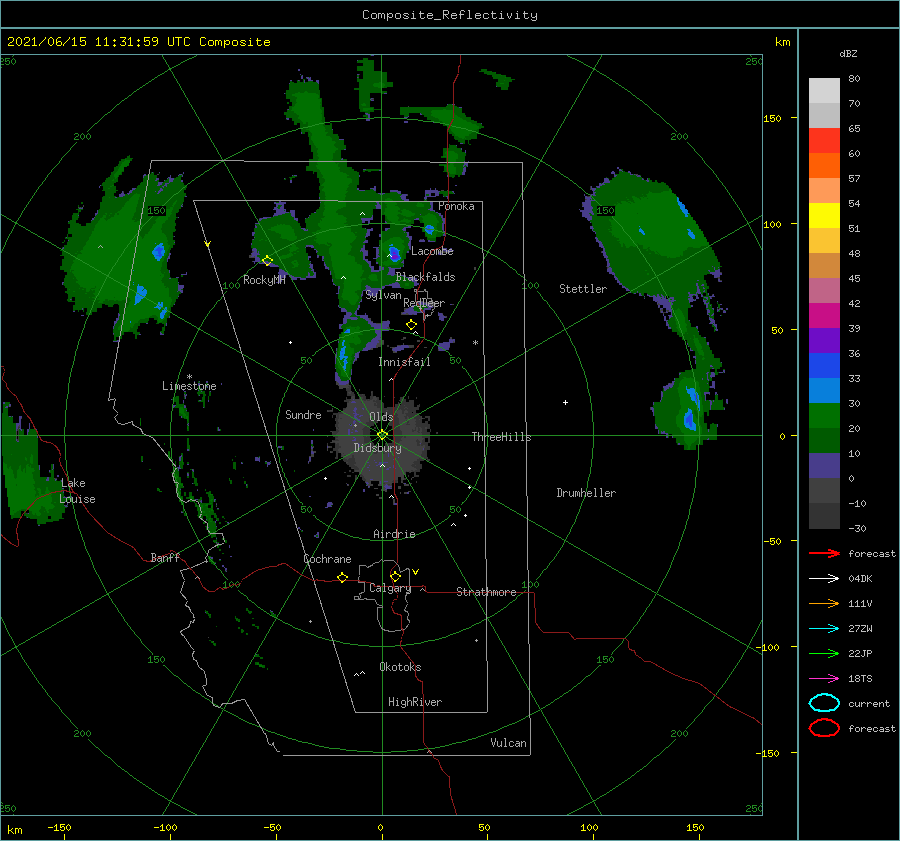Click the RockyMH label
Viewport: 900px width, 841px height.
[x=264, y=280]
